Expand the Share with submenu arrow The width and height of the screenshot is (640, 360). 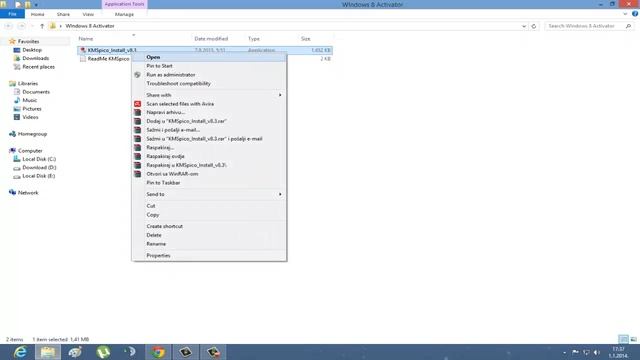(280, 95)
